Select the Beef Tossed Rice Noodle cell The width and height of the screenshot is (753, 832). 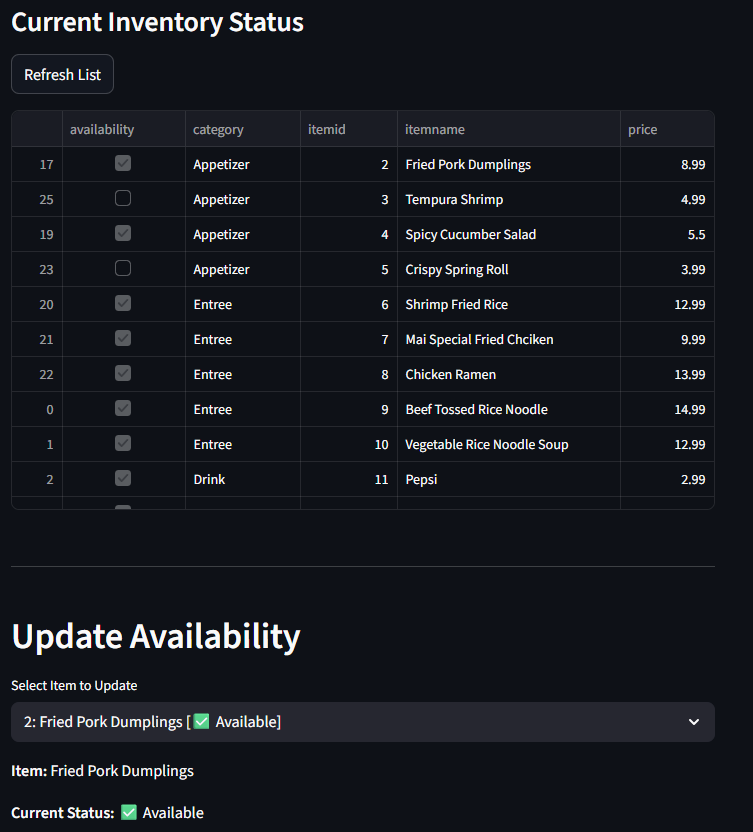click(x=509, y=410)
